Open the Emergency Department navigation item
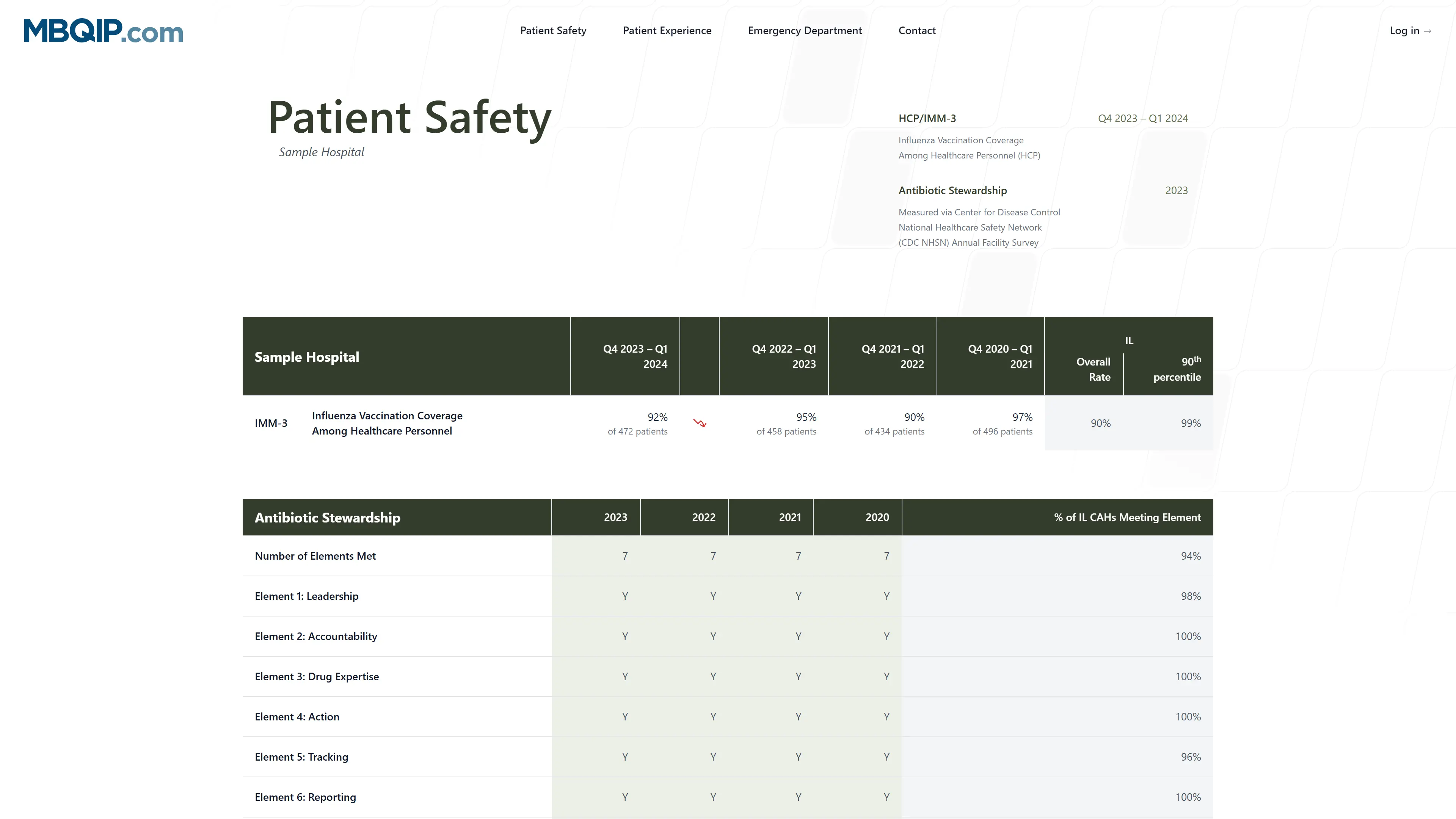 [x=805, y=30]
